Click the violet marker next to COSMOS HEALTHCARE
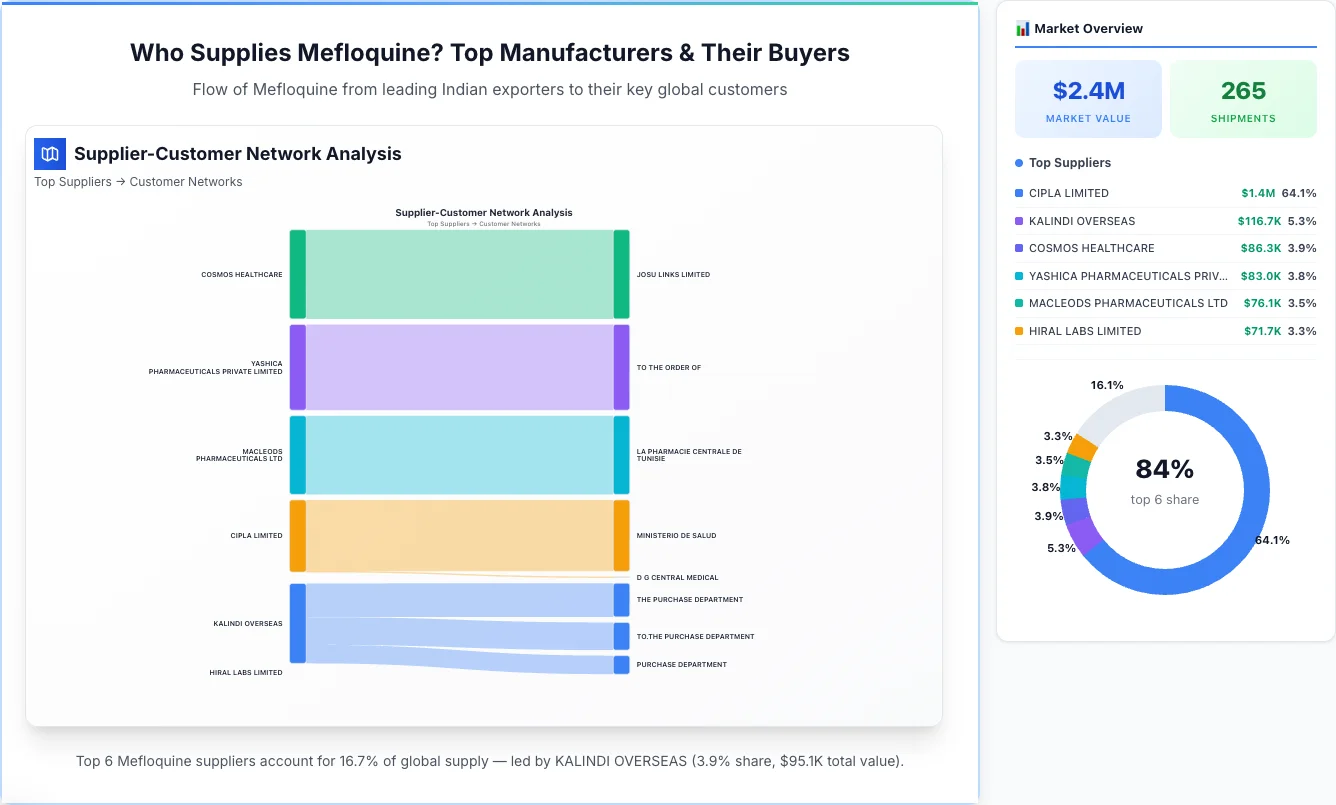1336x805 pixels. (x=1018, y=248)
